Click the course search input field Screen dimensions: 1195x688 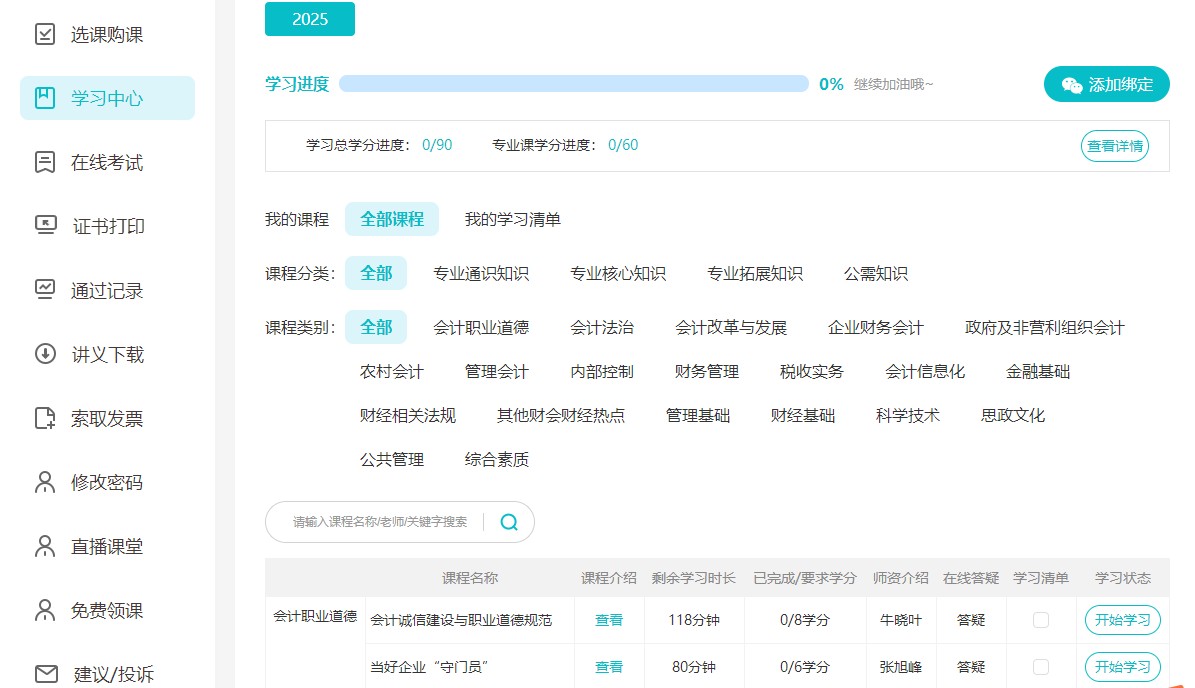[380, 521]
